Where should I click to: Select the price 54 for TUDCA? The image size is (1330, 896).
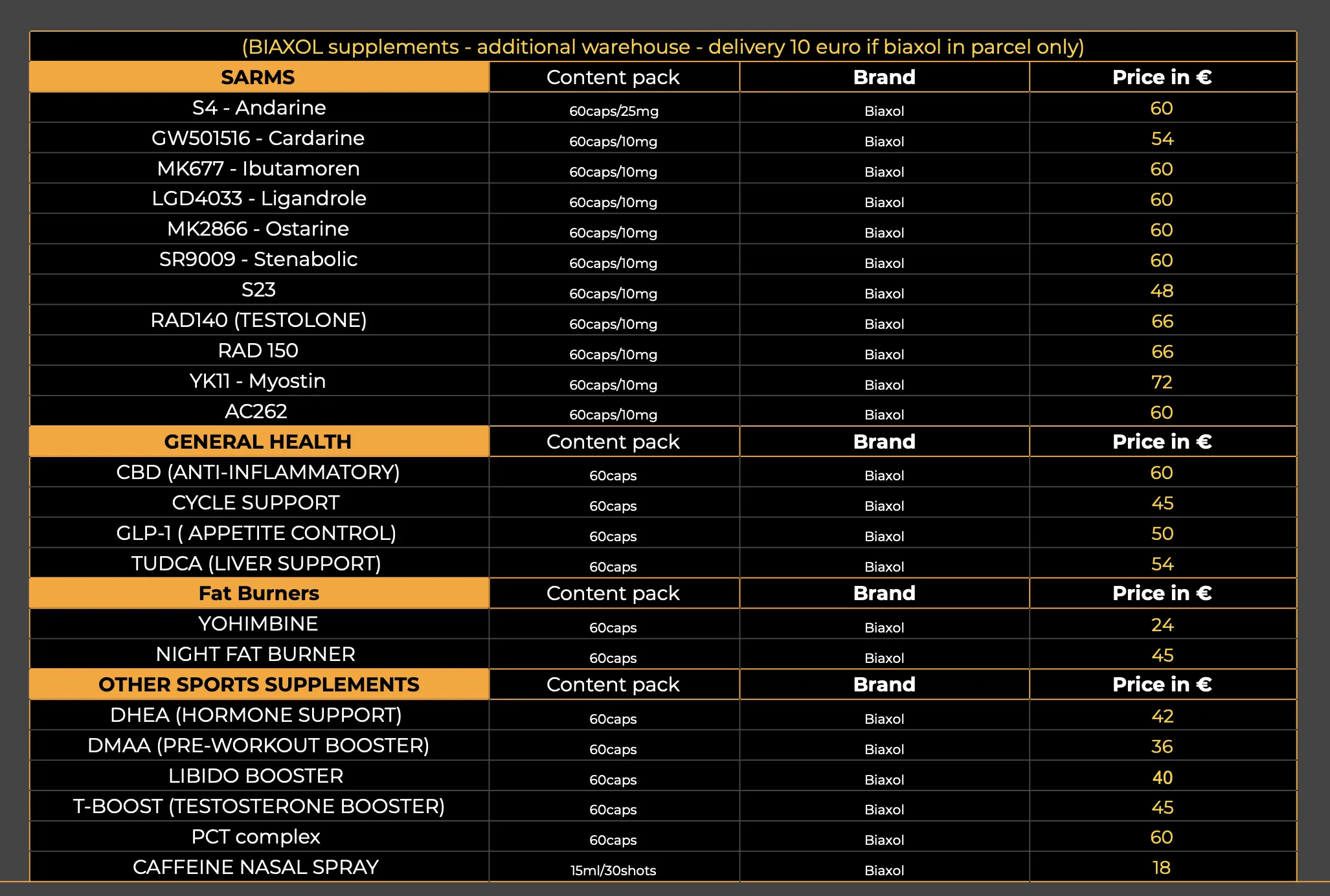click(1162, 564)
